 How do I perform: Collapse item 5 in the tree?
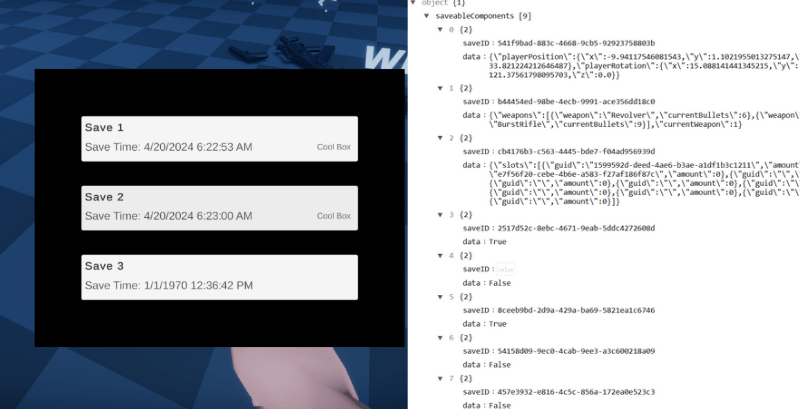tap(441, 297)
